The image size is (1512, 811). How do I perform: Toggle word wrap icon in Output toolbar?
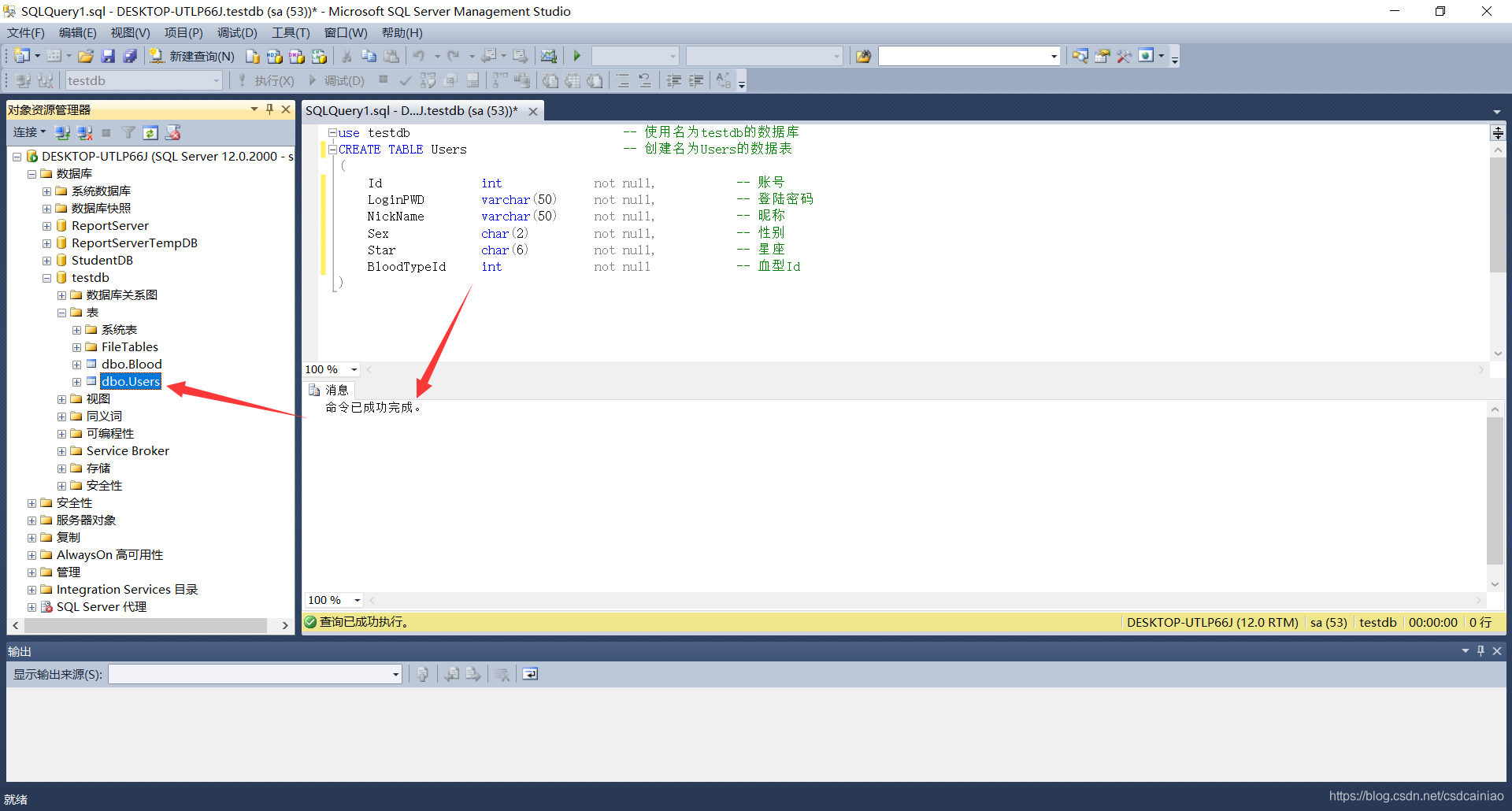tap(530, 674)
